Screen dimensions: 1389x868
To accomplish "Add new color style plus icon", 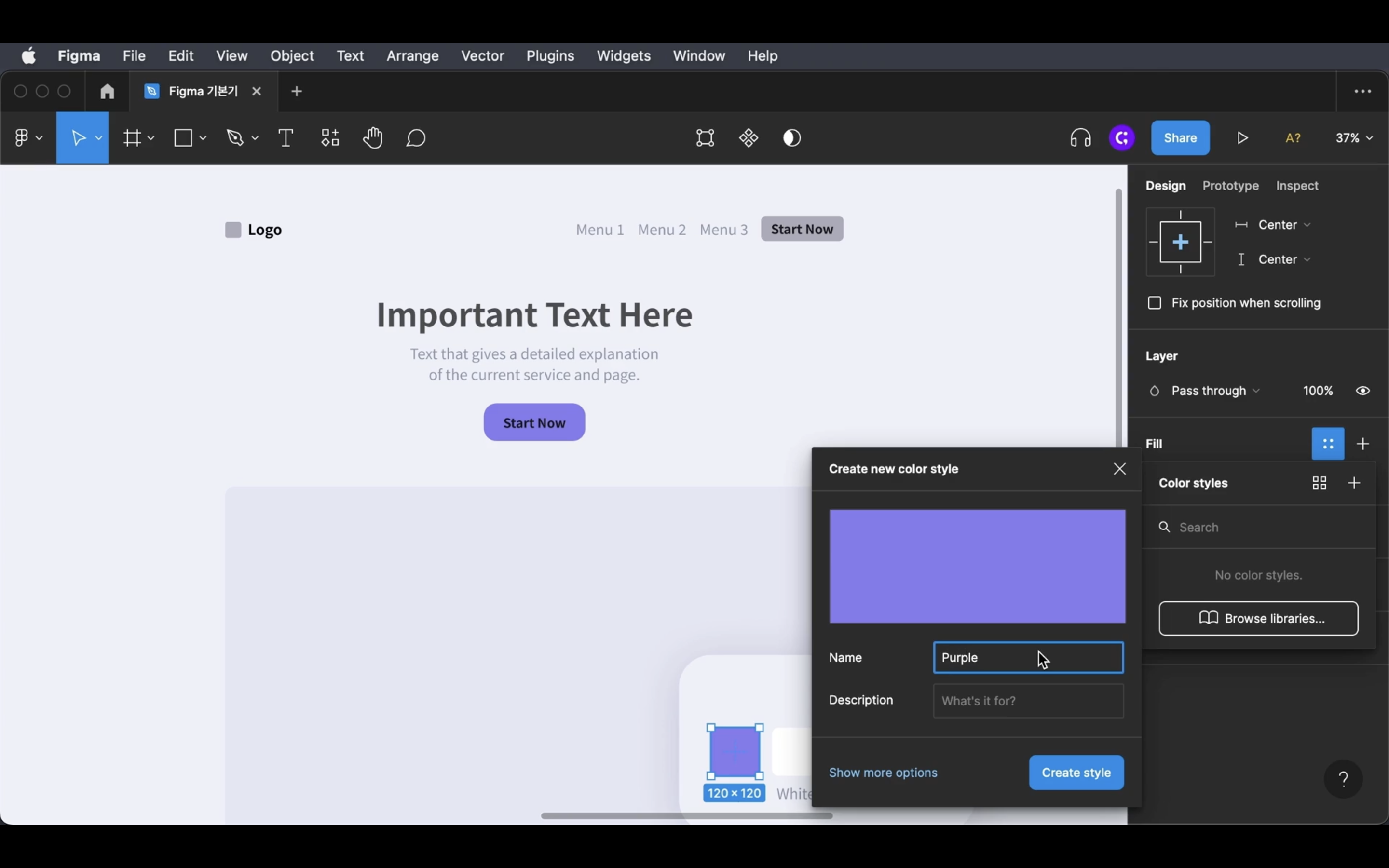I will tap(1354, 483).
